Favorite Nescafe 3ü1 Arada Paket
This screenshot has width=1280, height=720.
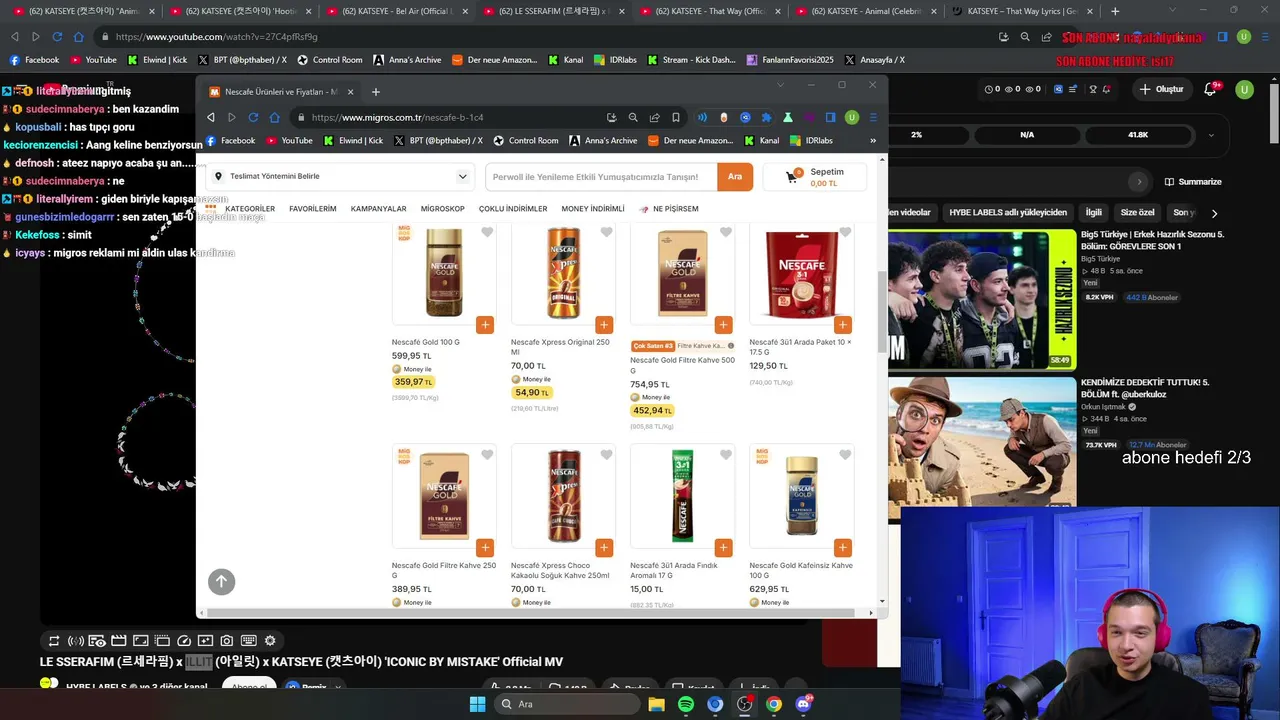click(845, 233)
